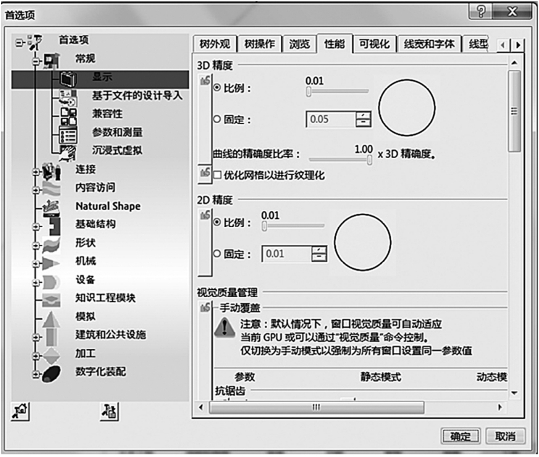Expand the 连接 tree node

(x=36, y=171)
